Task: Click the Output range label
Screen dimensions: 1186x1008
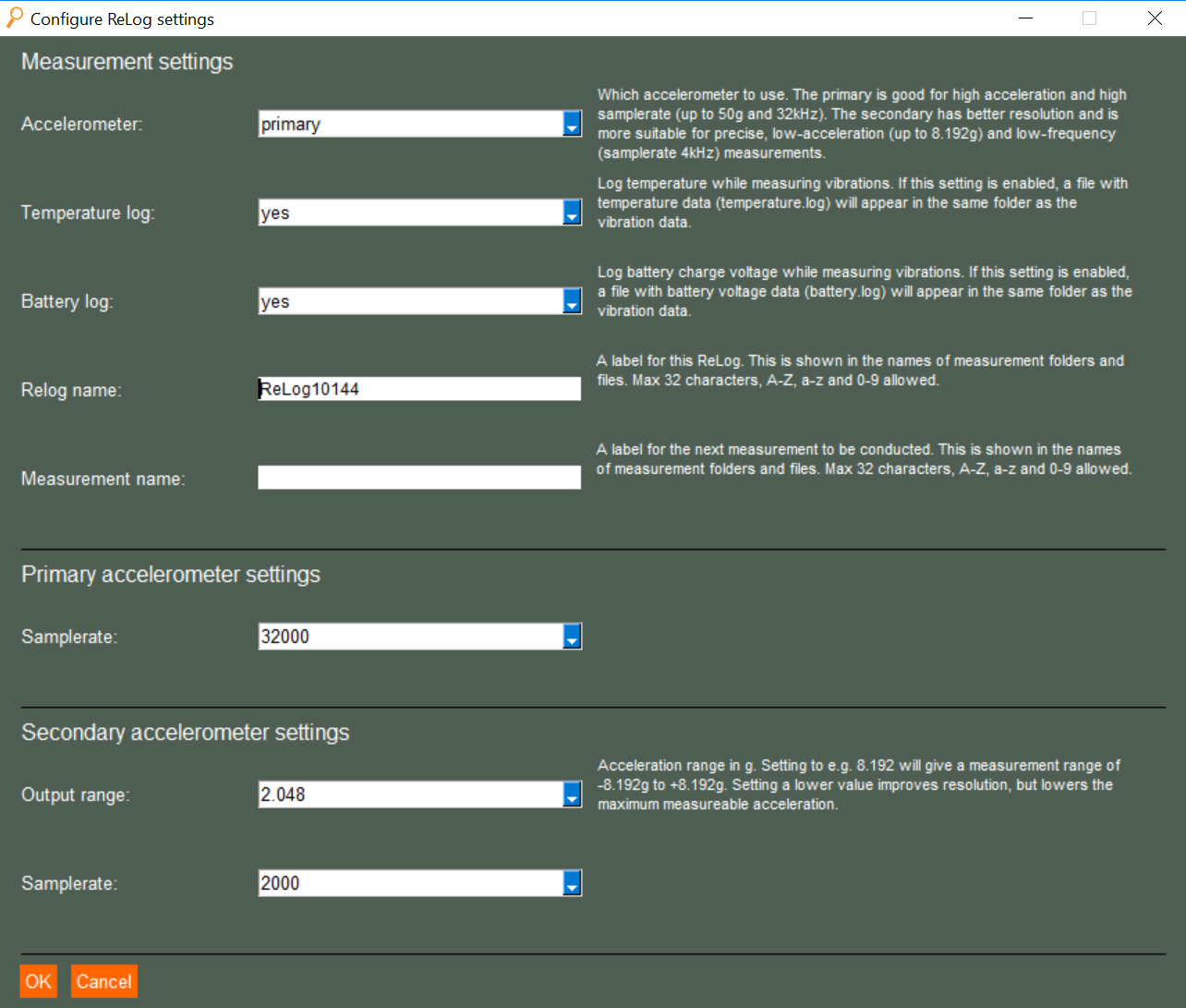Action: pos(76,795)
